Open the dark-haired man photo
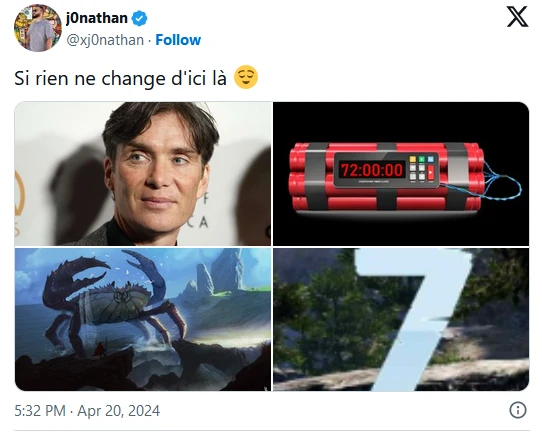Viewport: 542px width, 440px height. [143, 174]
